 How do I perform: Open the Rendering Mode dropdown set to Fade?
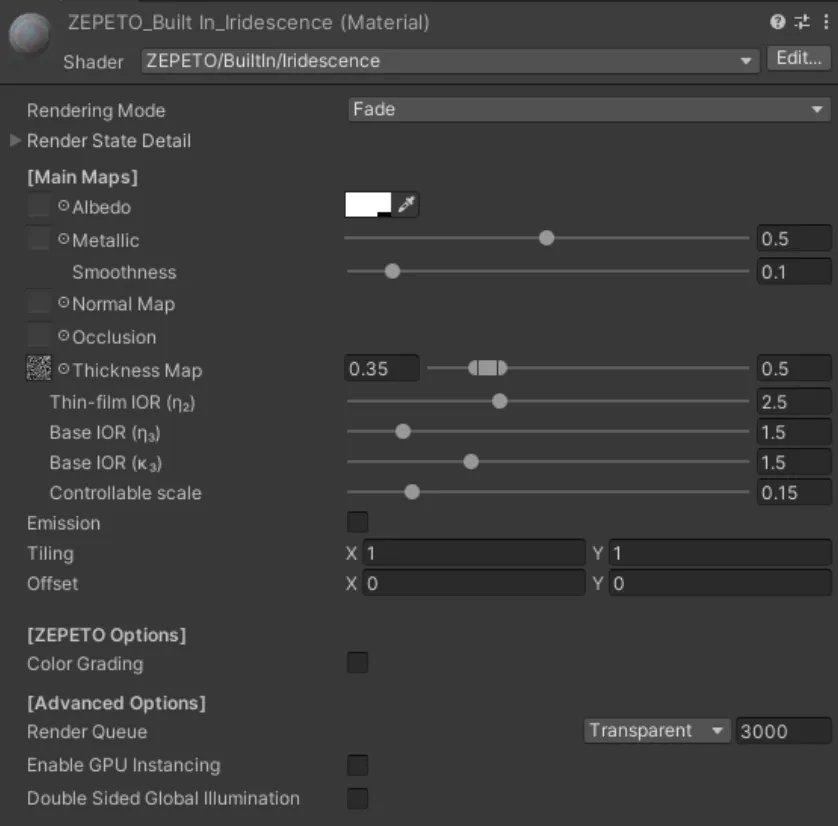coord(589,110)
